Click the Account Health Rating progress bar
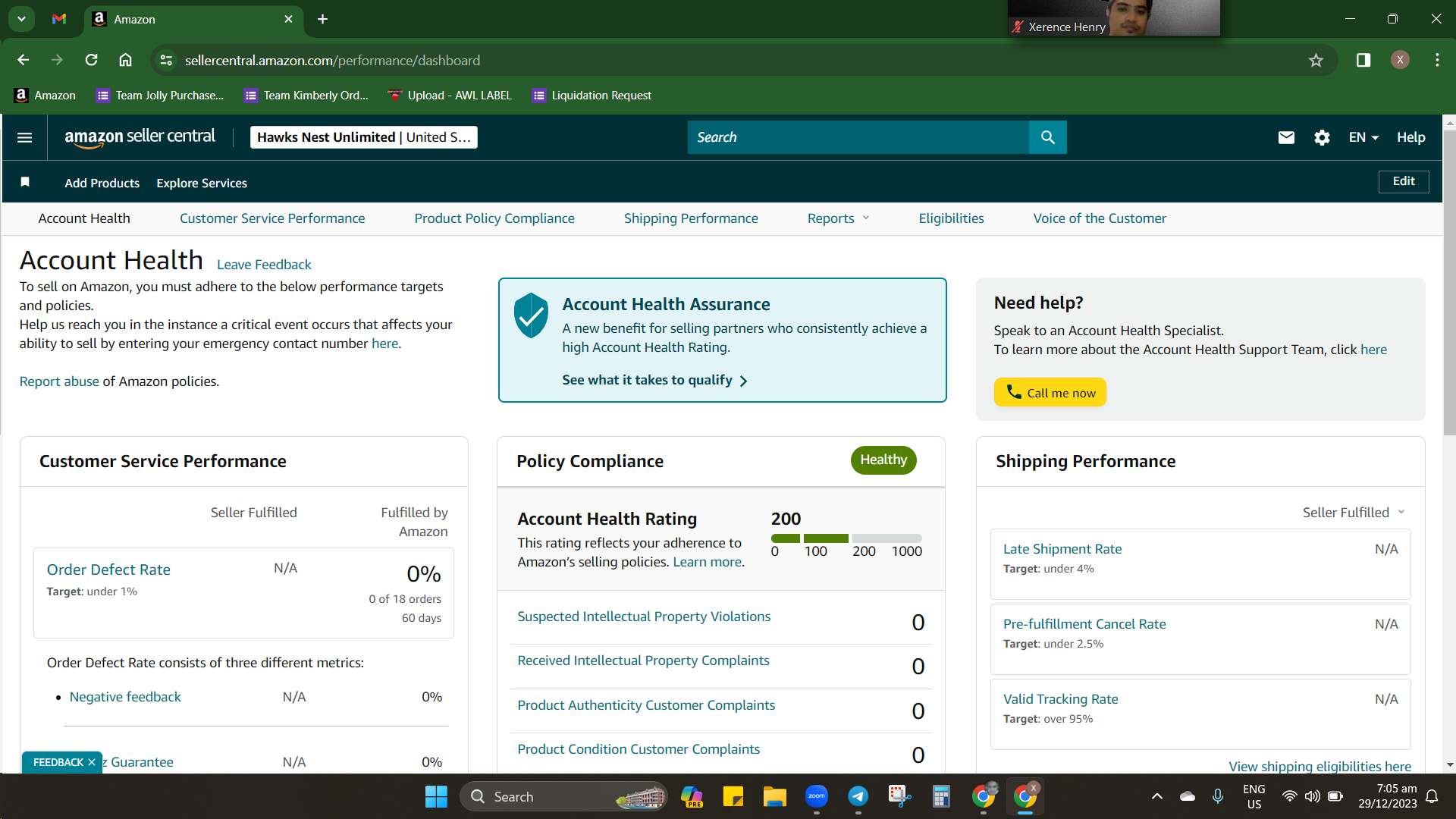This screenshot has width=1456, height=819. (x=846, y=538)
